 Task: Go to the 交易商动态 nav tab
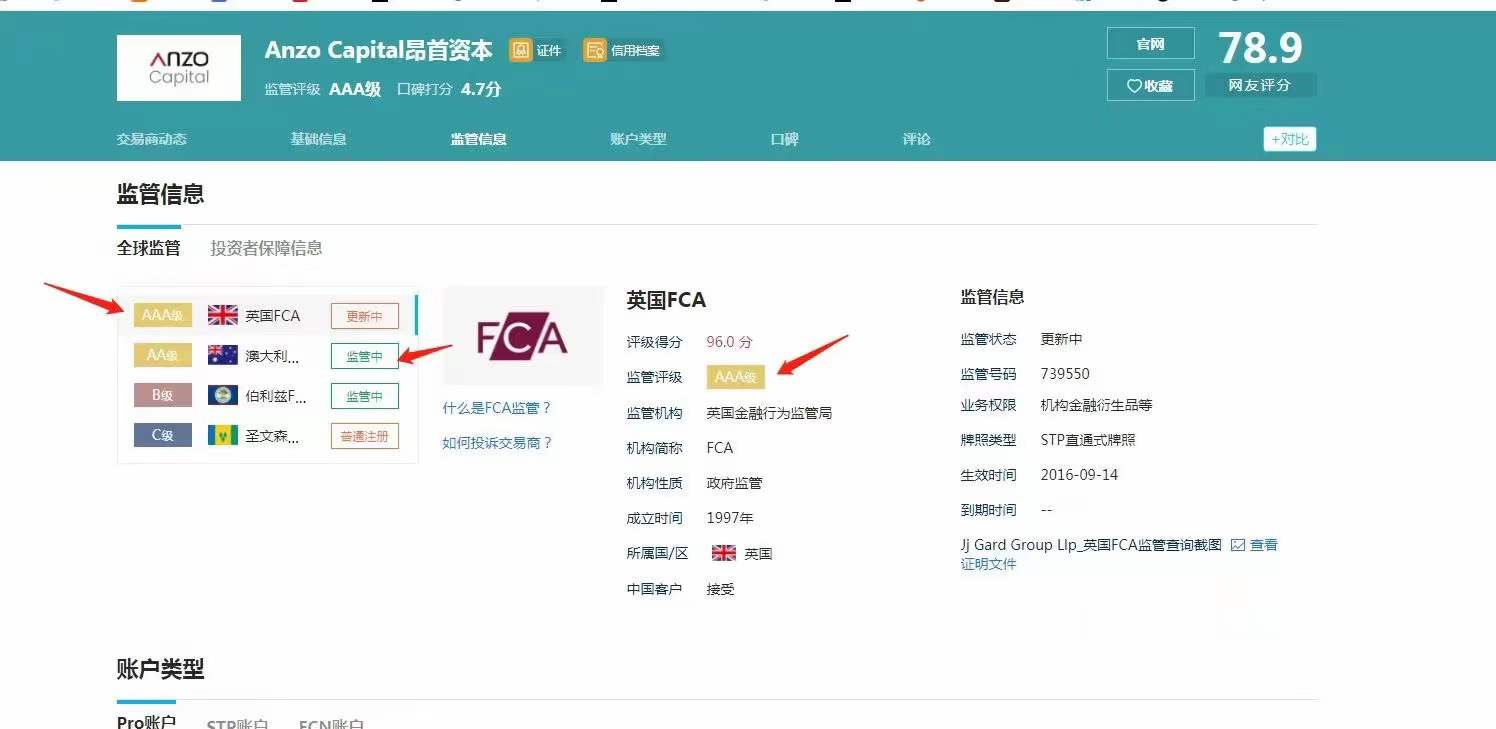(x=152, y=139)
